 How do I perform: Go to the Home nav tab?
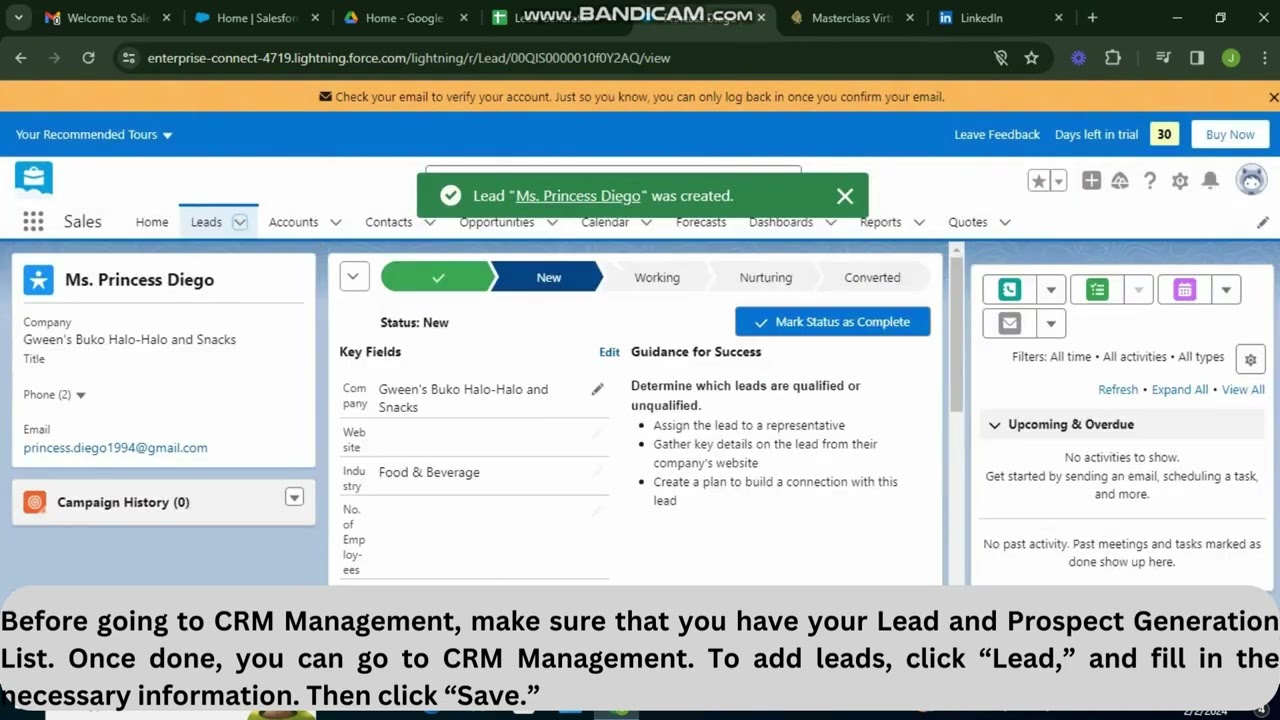pos(152,222)
